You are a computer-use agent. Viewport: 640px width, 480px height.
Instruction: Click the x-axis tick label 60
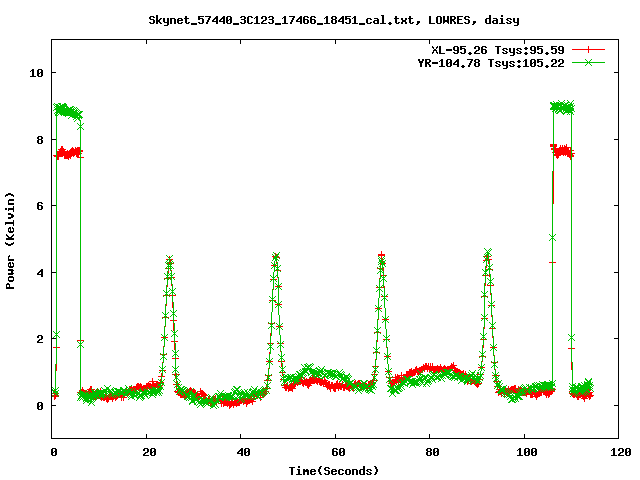pos(338,452)
